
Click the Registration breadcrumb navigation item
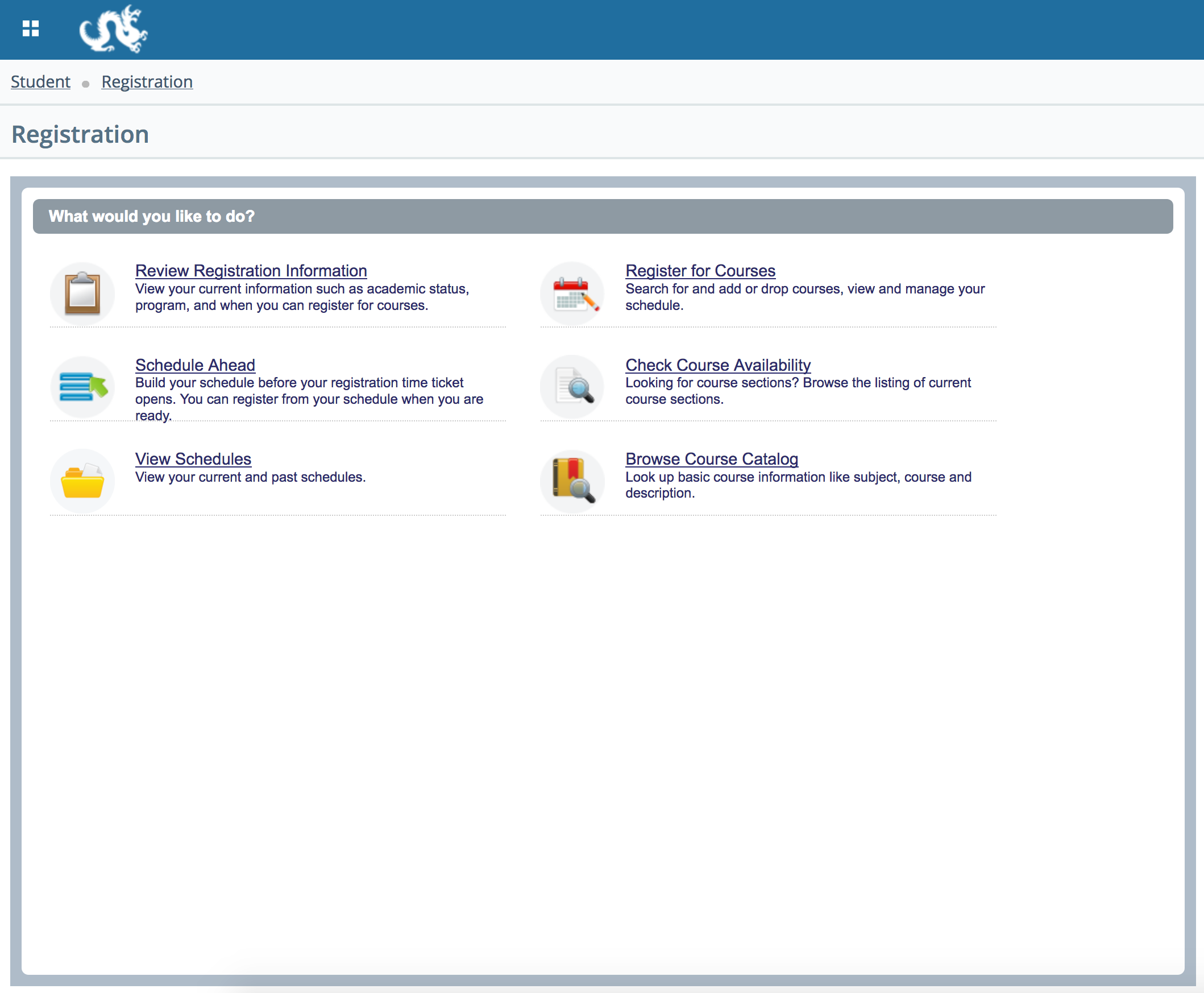[147, 82]
